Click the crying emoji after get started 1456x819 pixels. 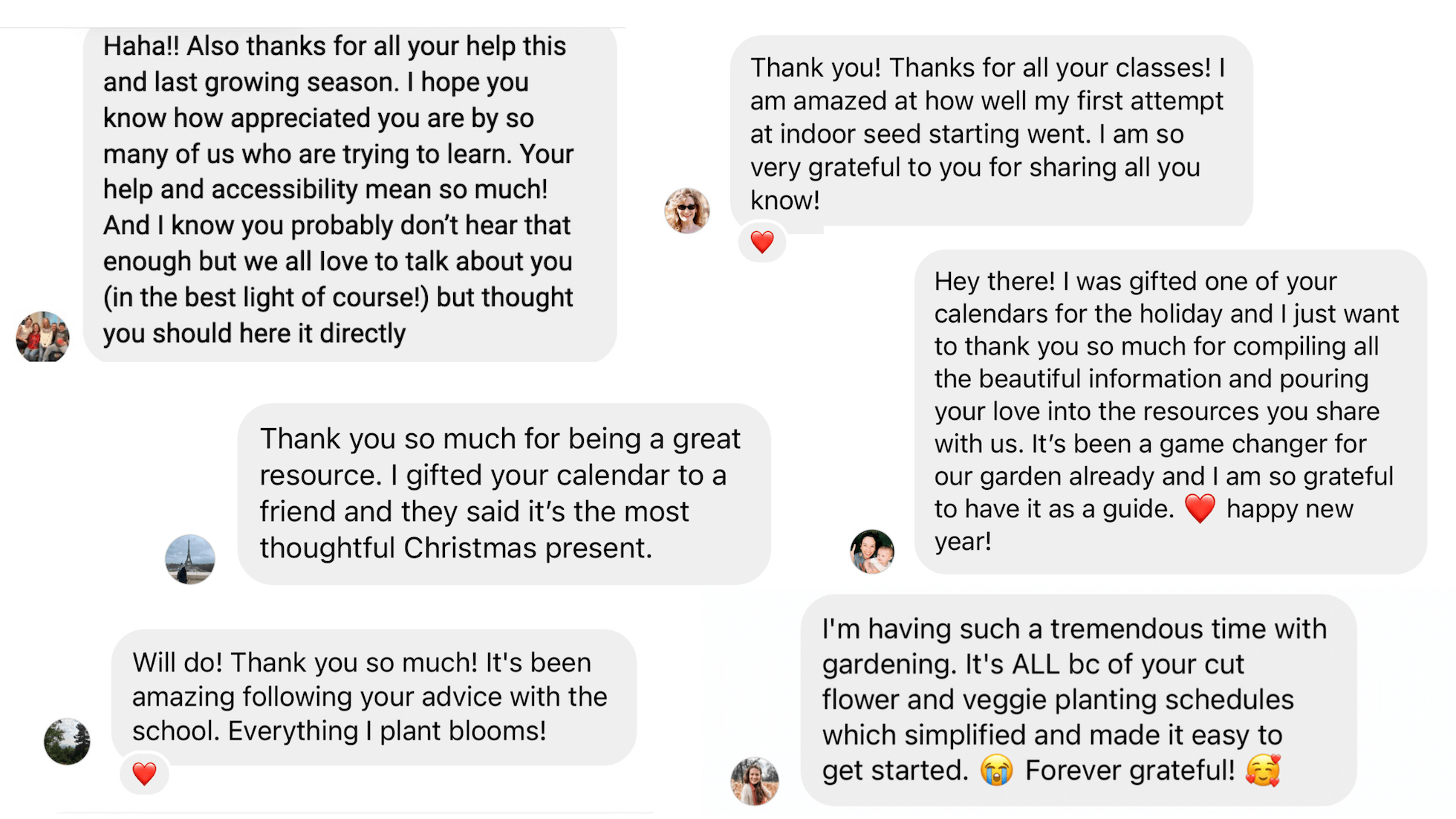(996, 771)
